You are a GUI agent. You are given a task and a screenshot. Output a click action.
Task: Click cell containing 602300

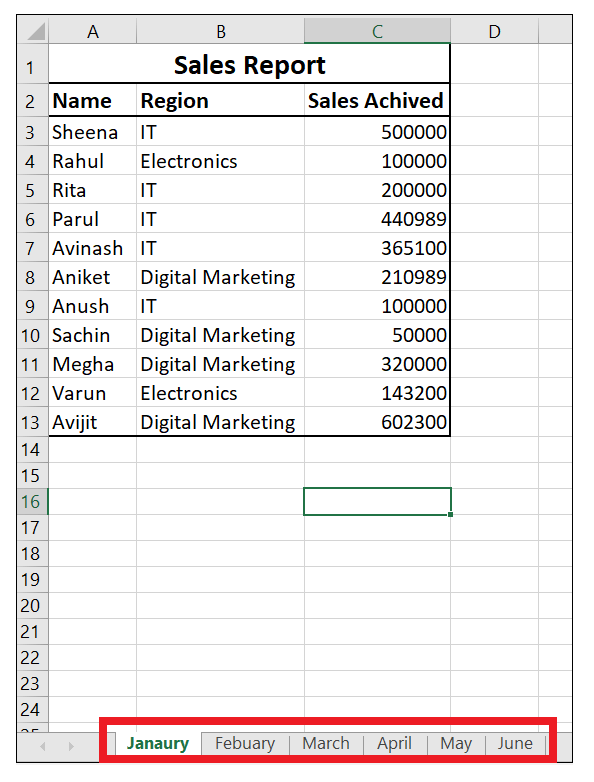pyautogui.click(x=377, y=422)
